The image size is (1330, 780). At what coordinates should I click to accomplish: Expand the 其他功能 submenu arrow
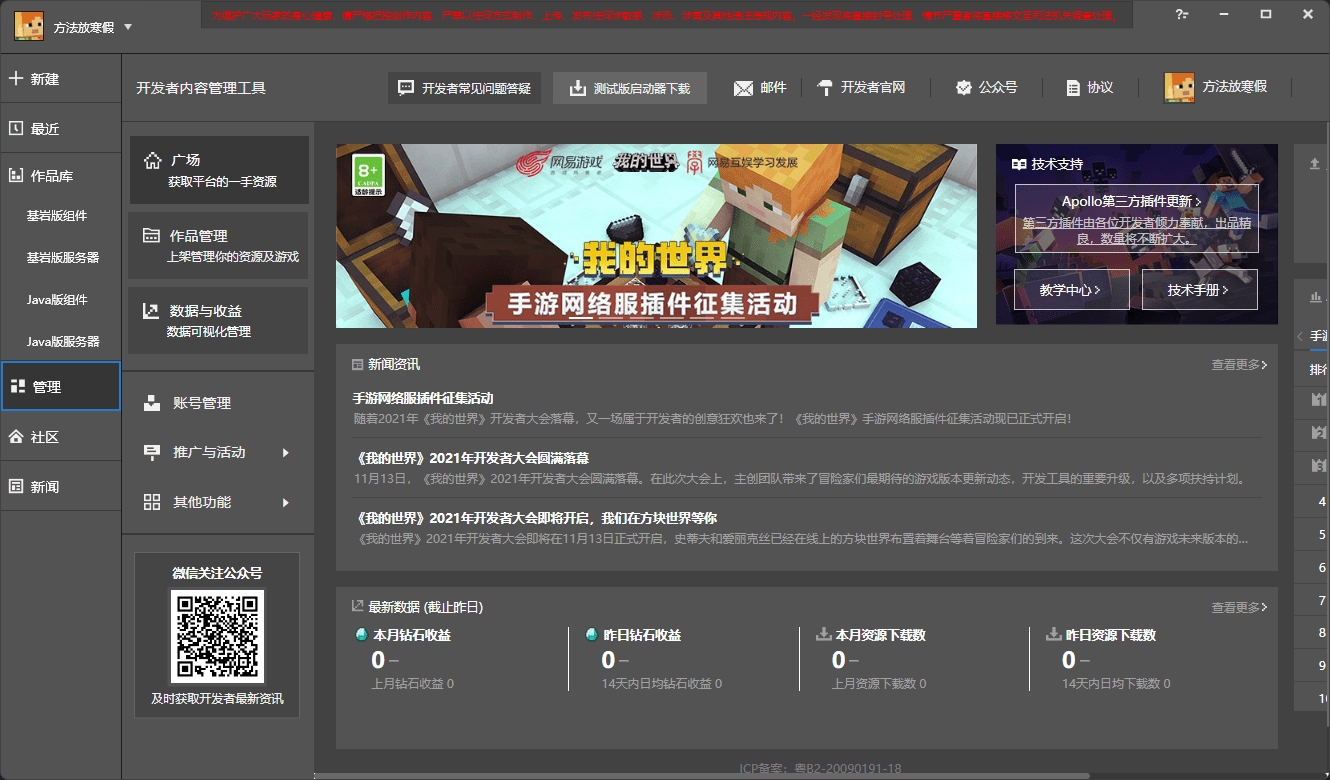pyautogui.click(x=286, y=502)
